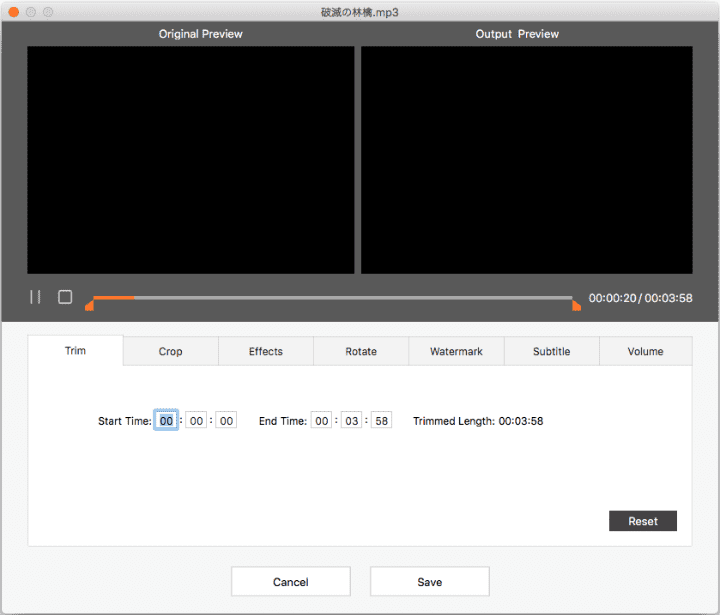The height and width of the screenshot is (615, 720).
Task: Click the Output Preview video pane
Action: (527, 160)
